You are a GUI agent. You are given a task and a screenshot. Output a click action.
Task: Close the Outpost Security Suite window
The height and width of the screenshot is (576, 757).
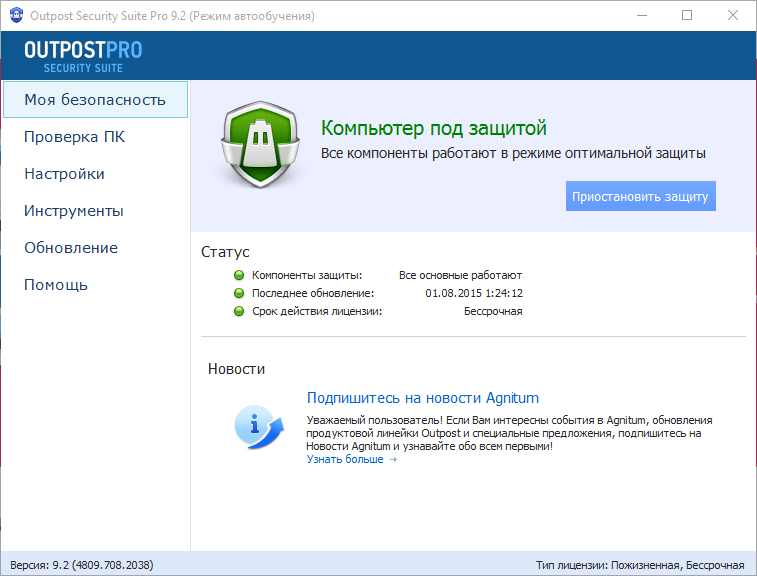coord(732,15)
